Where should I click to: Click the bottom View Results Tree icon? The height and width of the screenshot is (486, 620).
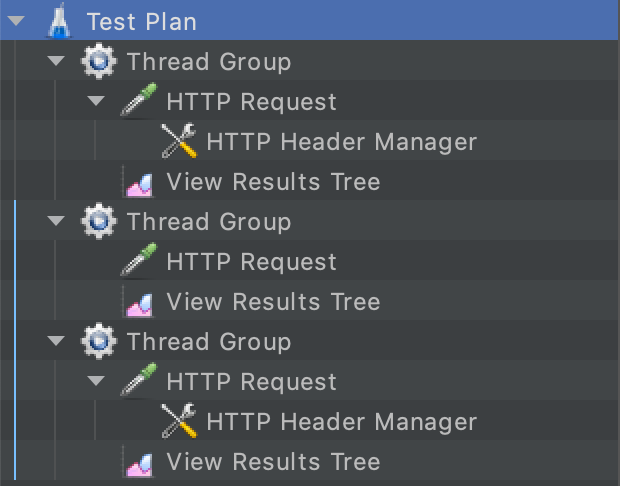[x=139, y=462]
